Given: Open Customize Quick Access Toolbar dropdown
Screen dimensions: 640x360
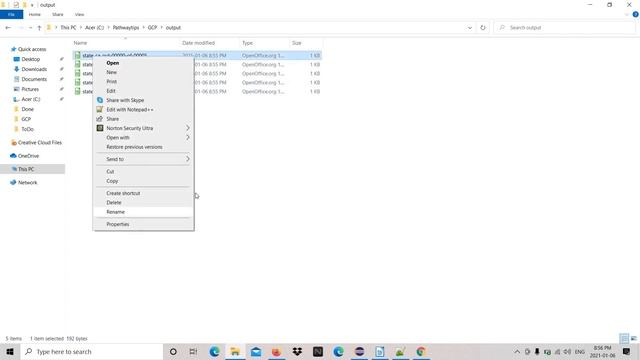Looking at the screenshot, I should (x=32, y=5).
